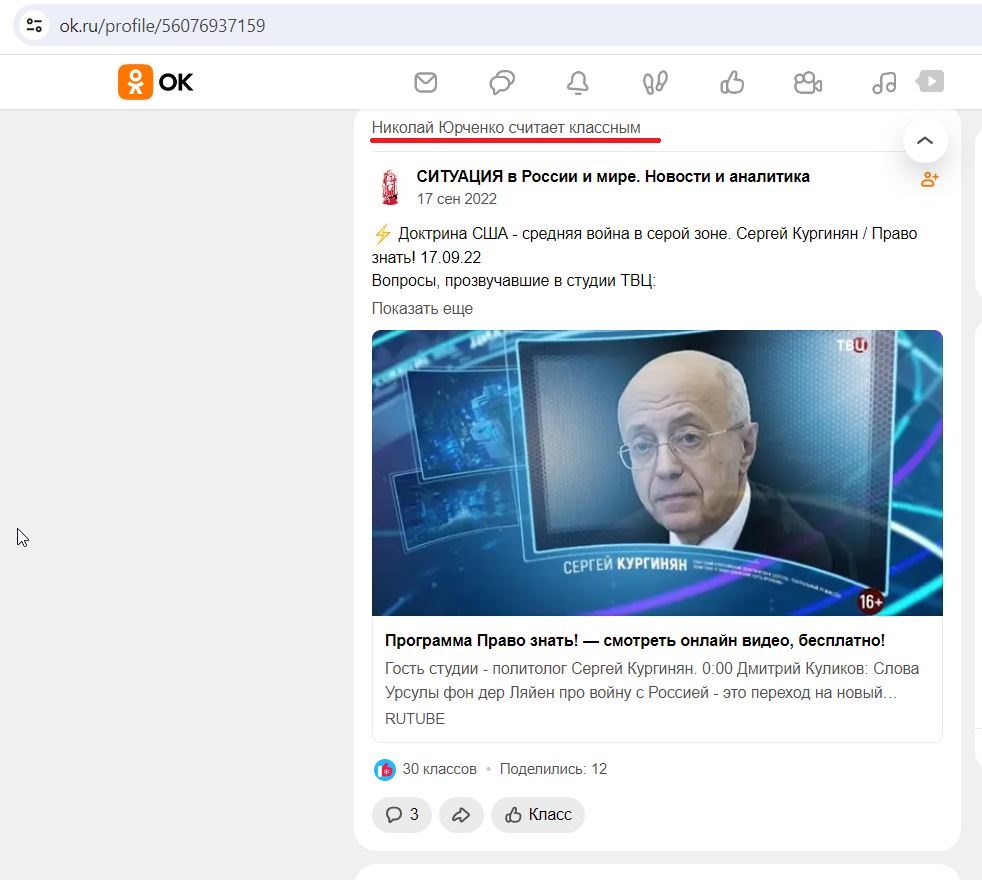Like the post with Класс button

[x=538, y=814]
